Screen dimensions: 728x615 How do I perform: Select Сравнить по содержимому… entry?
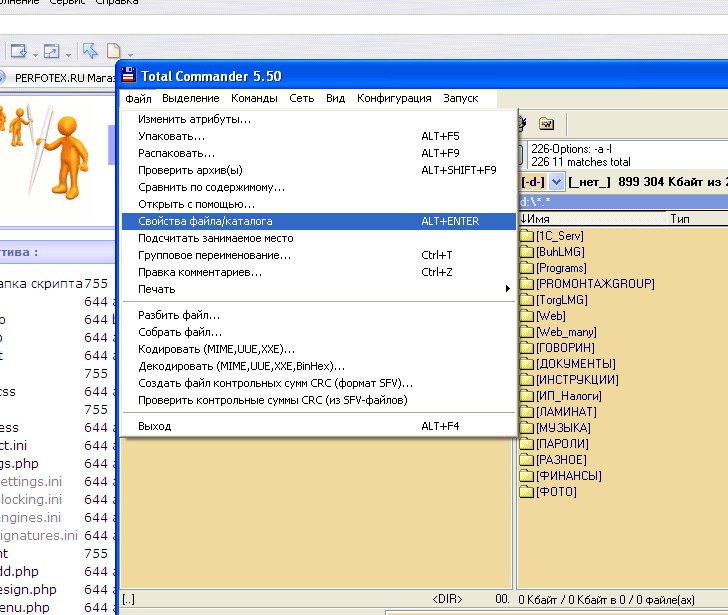pos(319,188)
